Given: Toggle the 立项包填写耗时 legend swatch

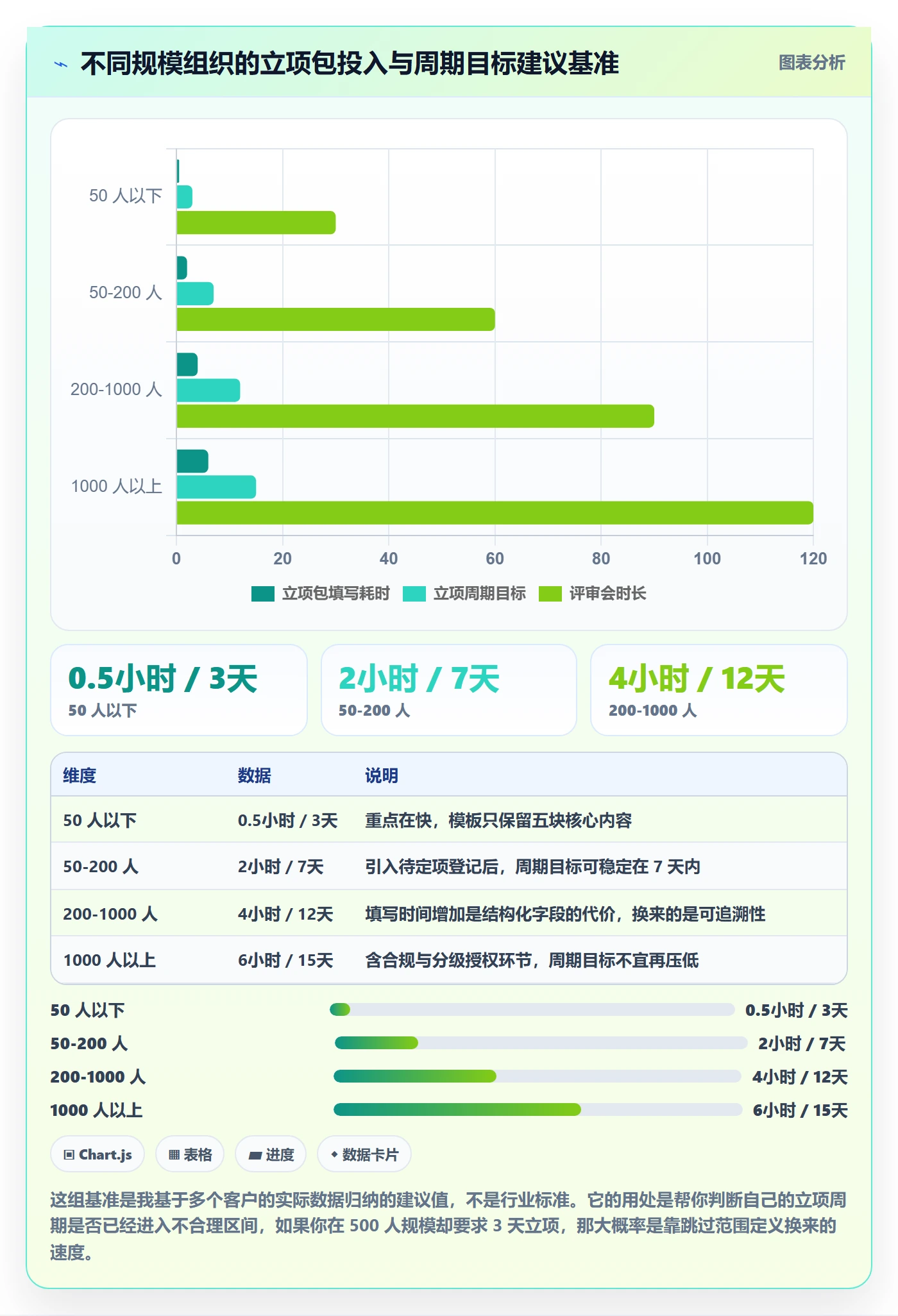Looking at the screenshot, I should coord(263,594).
